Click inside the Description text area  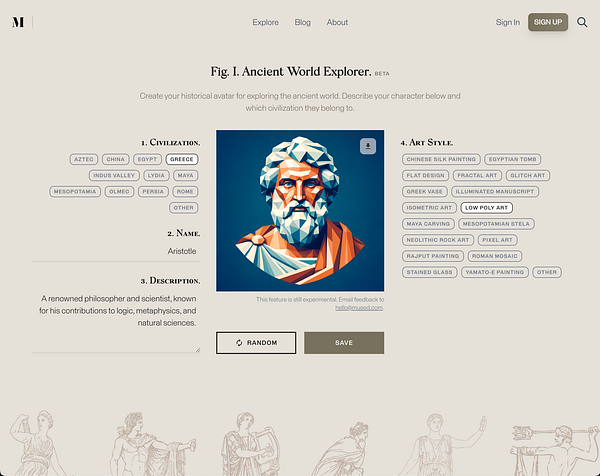point(116,322)
